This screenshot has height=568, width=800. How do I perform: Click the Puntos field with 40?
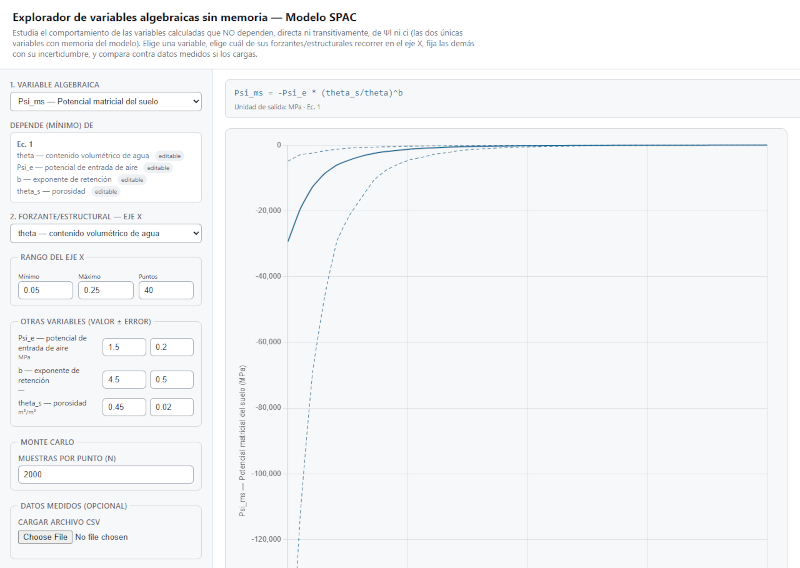pyautogui.click(x=166, y=290)
